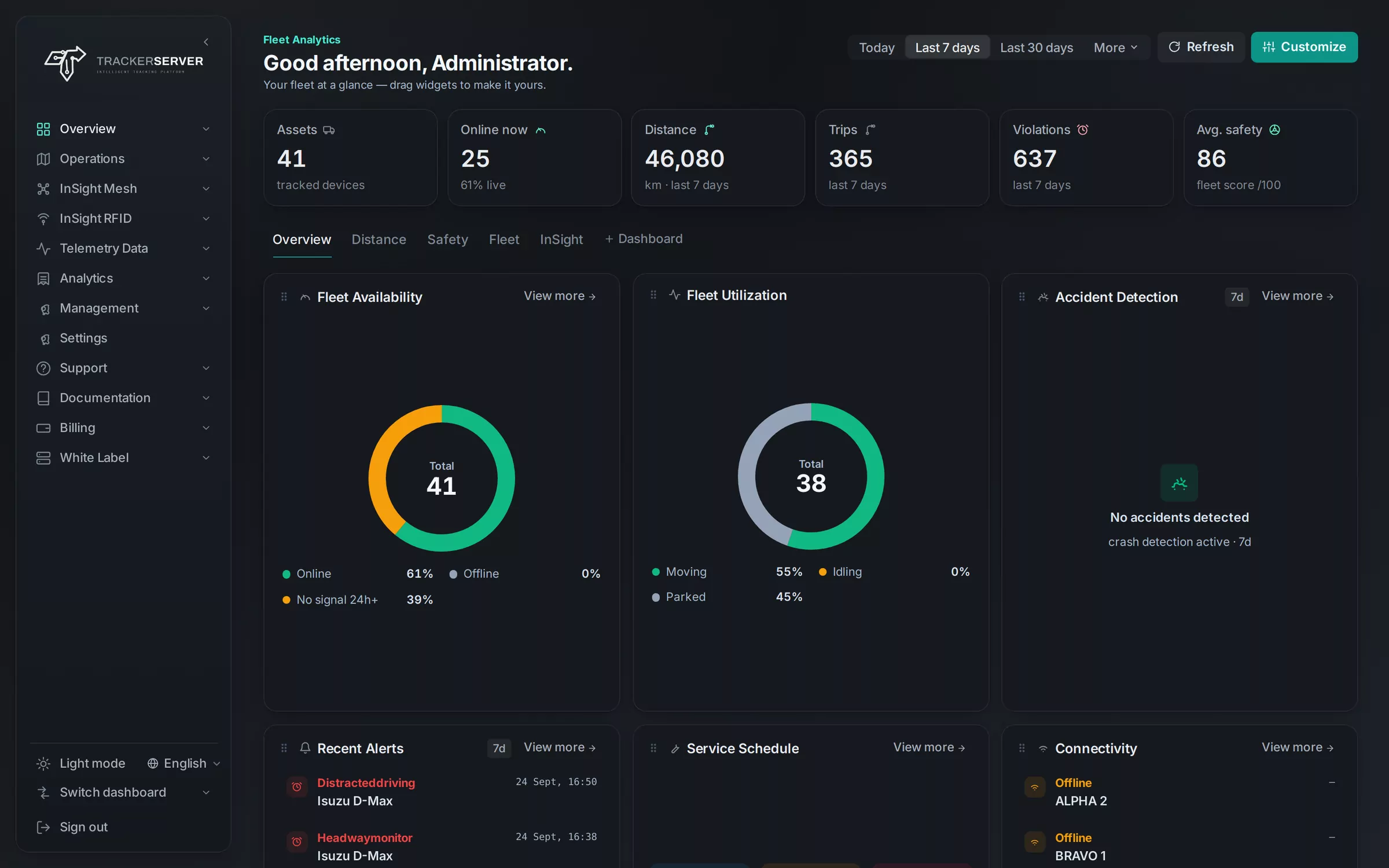1389x868 pixels.
Task: Click drag handle on Fleet Availability widget
Action: coord(284,297)
